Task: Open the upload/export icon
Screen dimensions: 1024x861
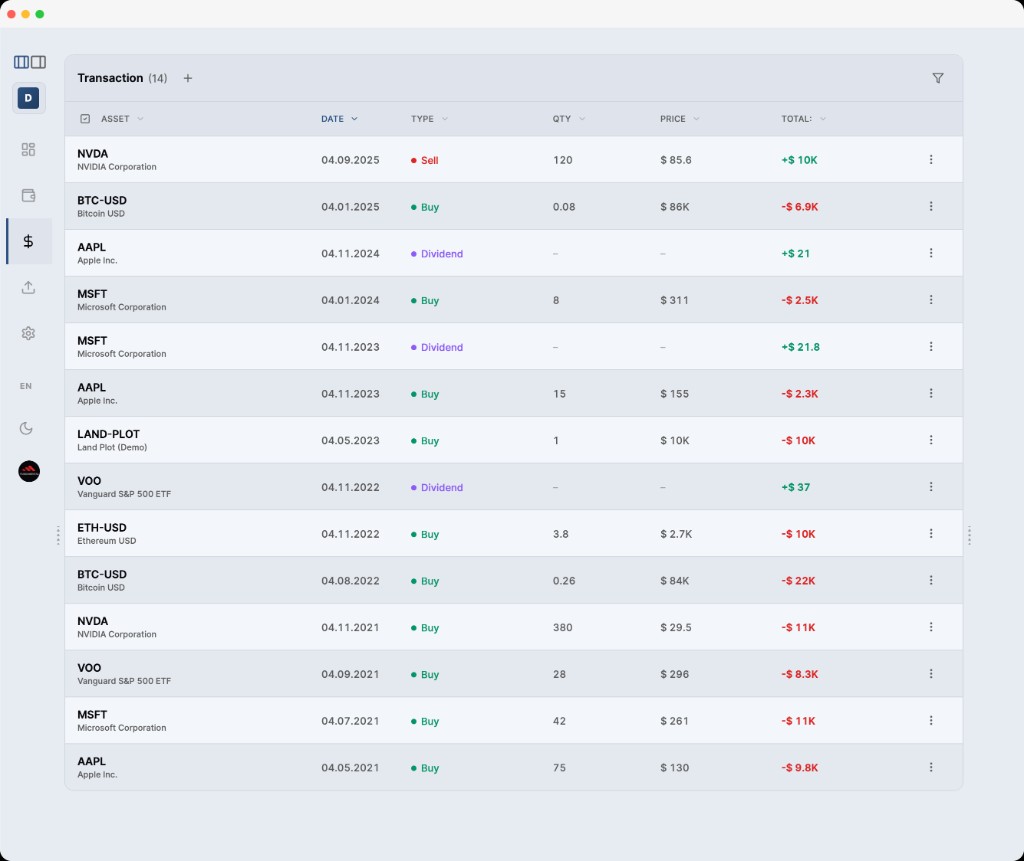Action: point(28,287)
